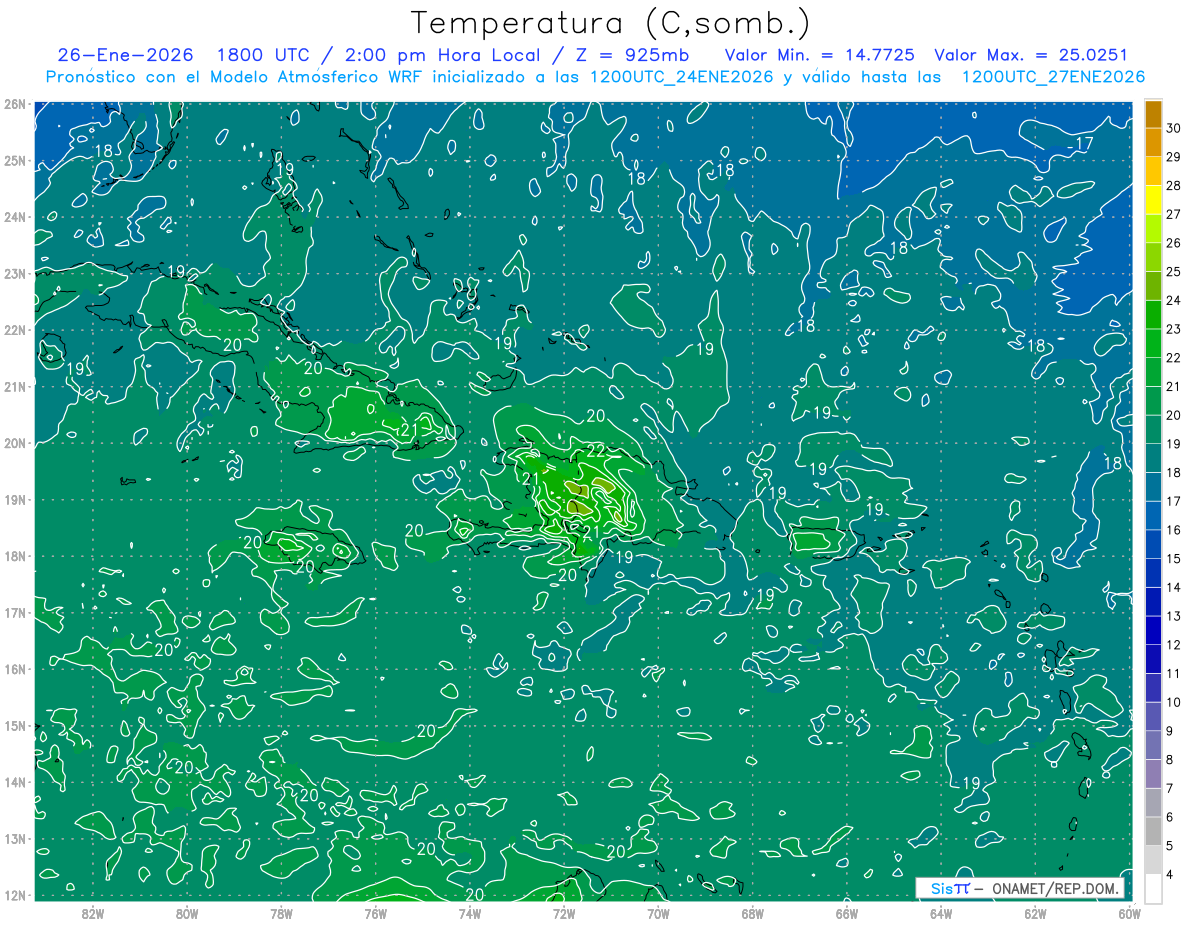The image size is (1200, 927).
Task: Click the "82W" longitude label
Action: (x=93, y=913)
